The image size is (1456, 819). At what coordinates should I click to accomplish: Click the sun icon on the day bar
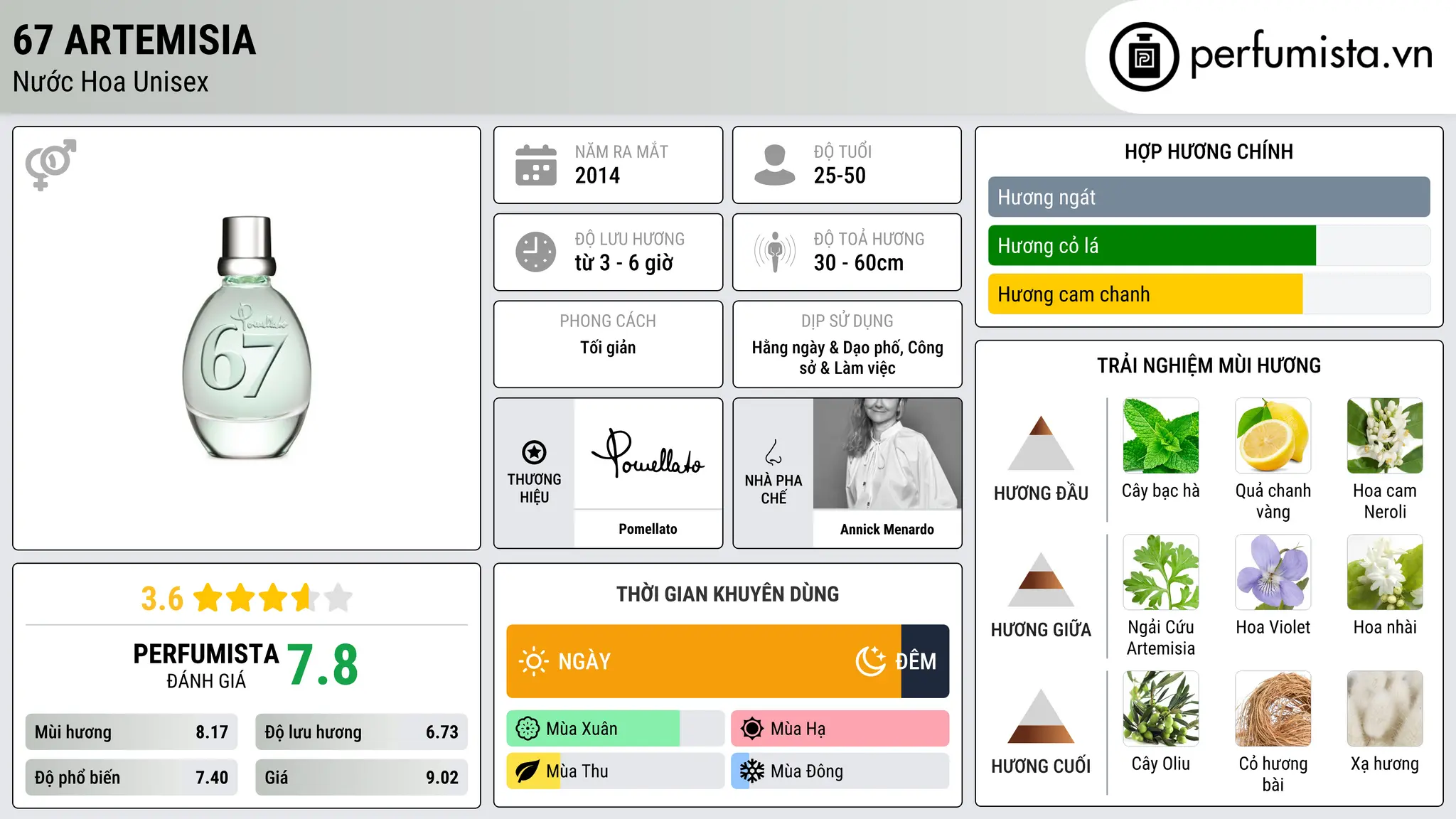click(x=533, y=661)
